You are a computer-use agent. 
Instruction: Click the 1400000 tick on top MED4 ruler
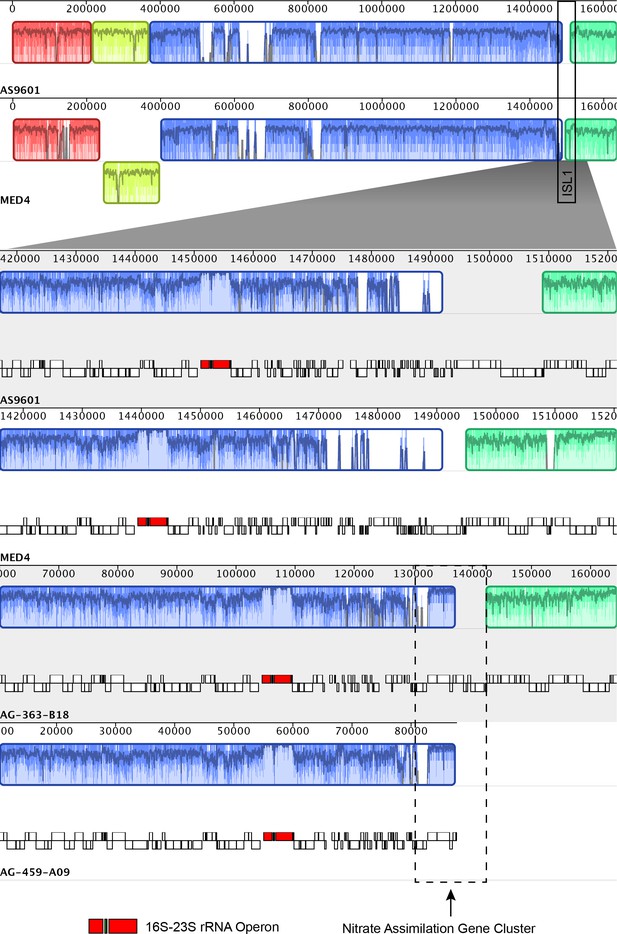pyautogui.click(x=529, y=106)
